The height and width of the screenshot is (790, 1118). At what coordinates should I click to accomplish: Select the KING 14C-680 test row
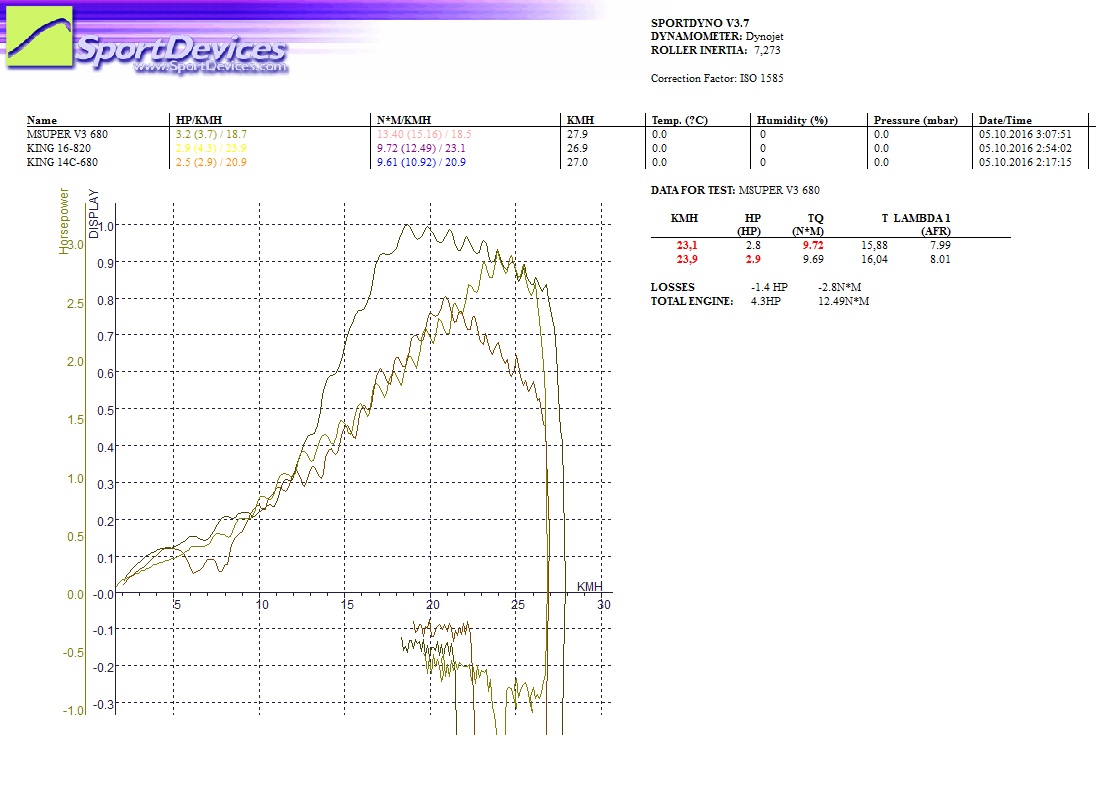(x=62, y=161)
